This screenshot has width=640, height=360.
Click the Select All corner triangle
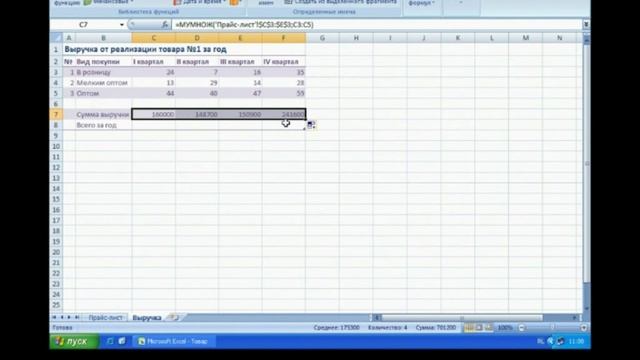click(x=56, y=38)
